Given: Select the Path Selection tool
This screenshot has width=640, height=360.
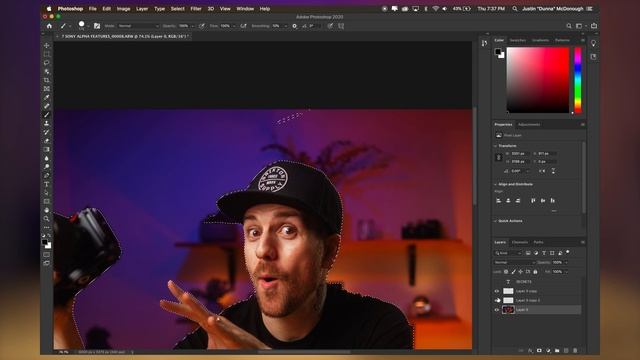Looking at the screenshot, I should [x=47, y=193].
